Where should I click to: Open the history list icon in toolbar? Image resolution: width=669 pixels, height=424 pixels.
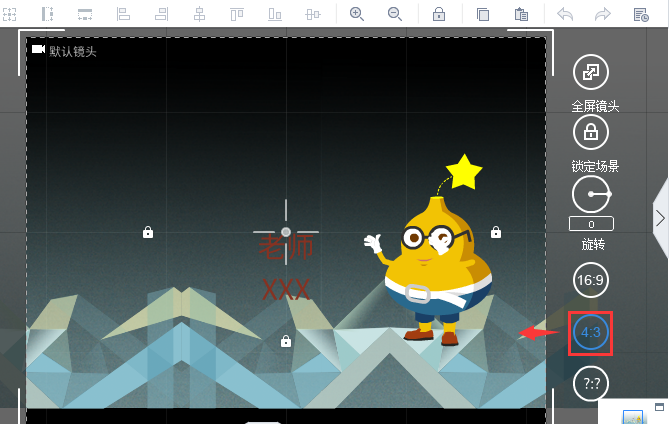click(641, 14)
